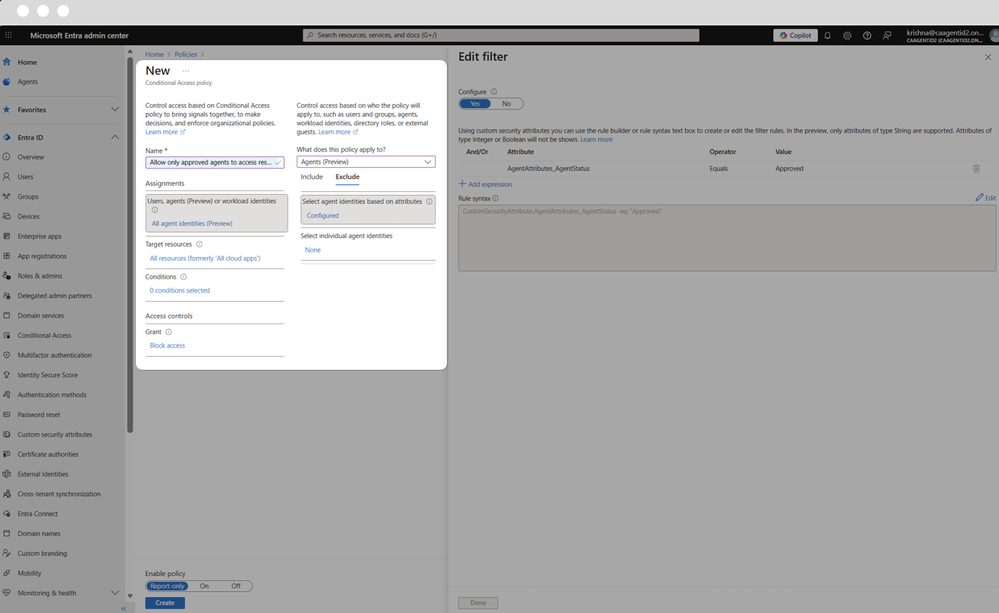Open External Identities in sidebar

tap(43, 474)
